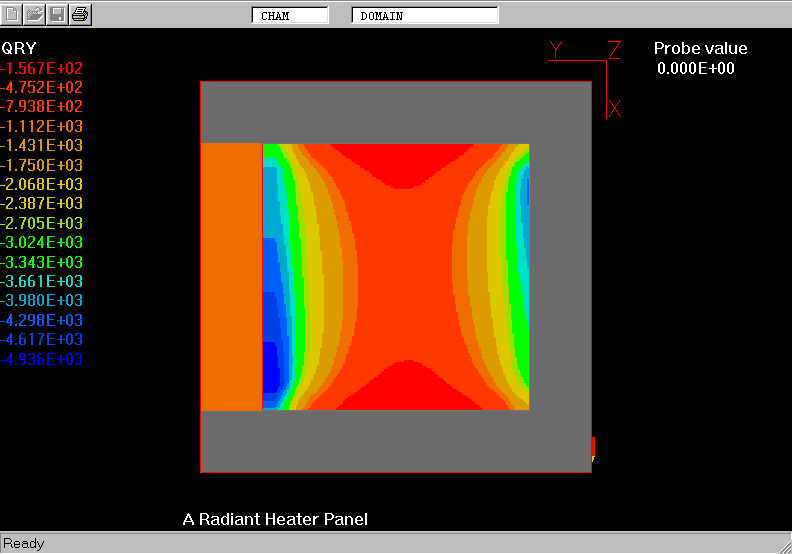Click the Probe value readout 0.000E+00
Screen dimensions: 792x554
click(696, 68)
